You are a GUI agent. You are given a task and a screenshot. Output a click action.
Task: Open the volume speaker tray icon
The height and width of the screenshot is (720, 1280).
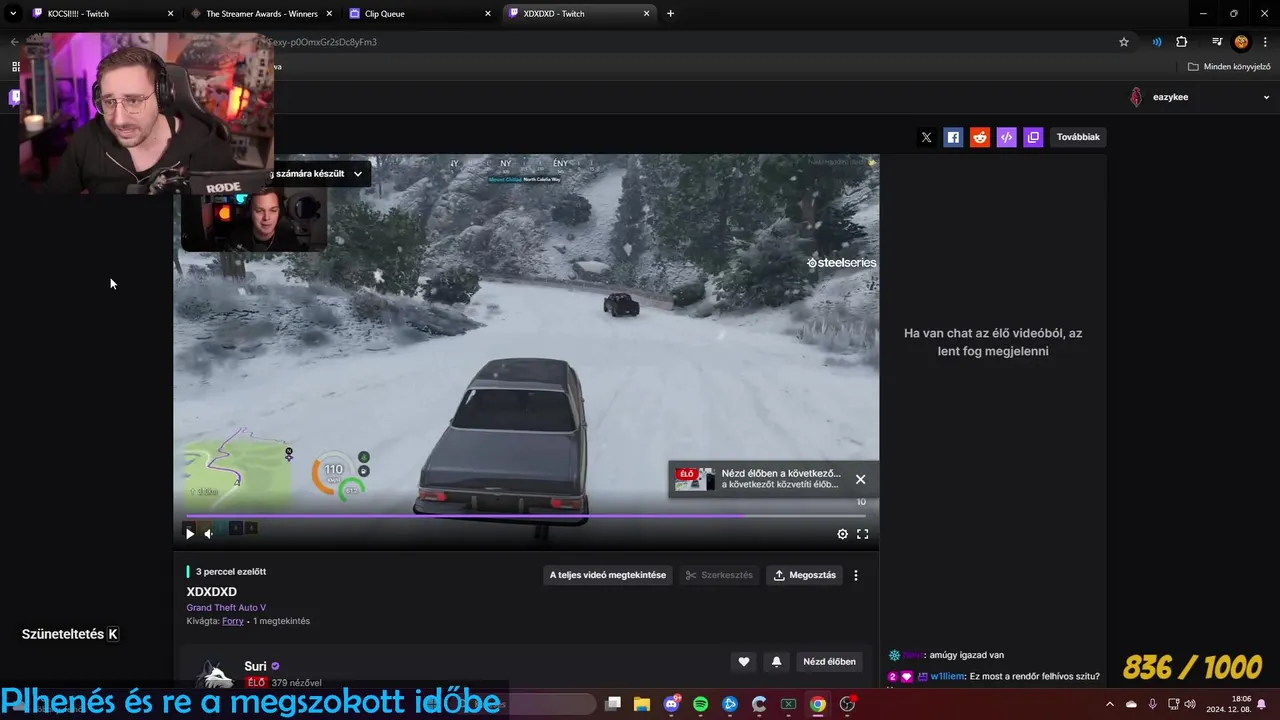pos(1190,704)
